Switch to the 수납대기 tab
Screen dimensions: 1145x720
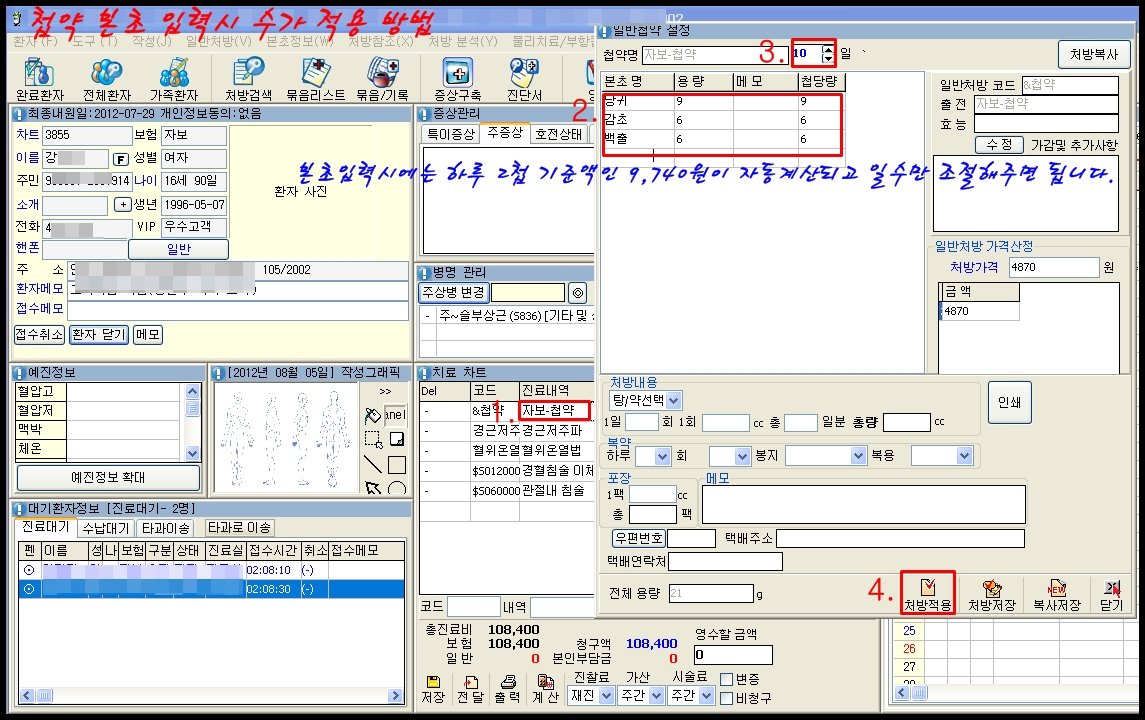[105, 528]
